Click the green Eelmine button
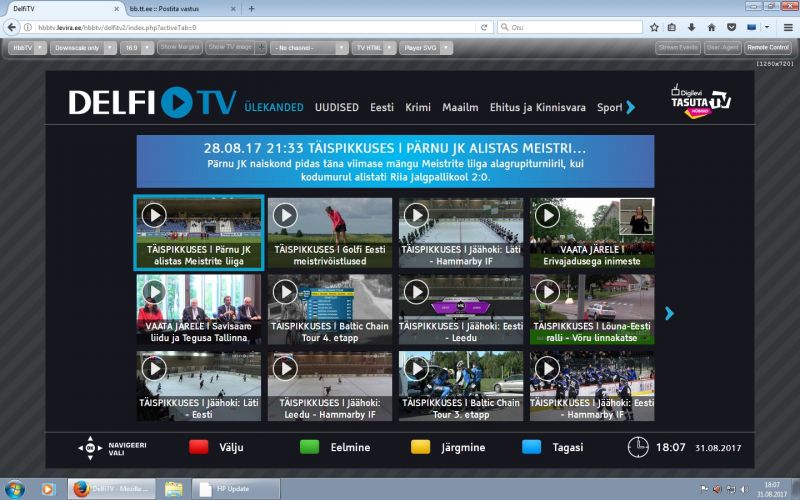 coord(309,447)
